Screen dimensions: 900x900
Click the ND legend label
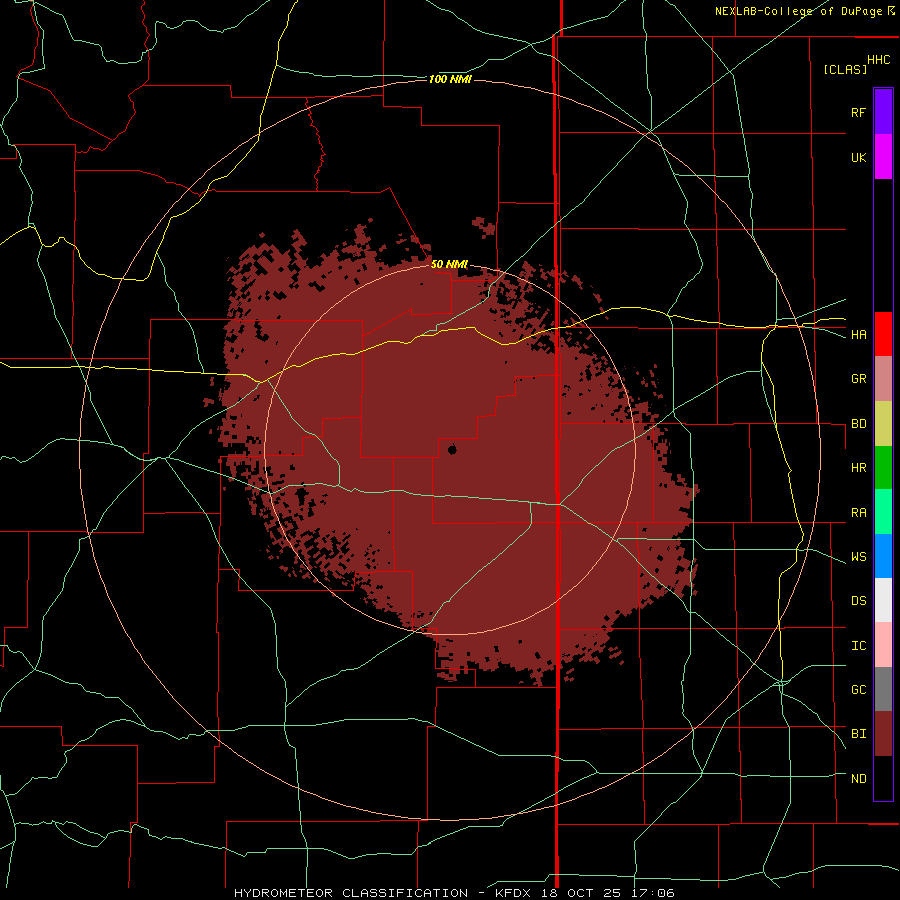click(x=858, y=779)
